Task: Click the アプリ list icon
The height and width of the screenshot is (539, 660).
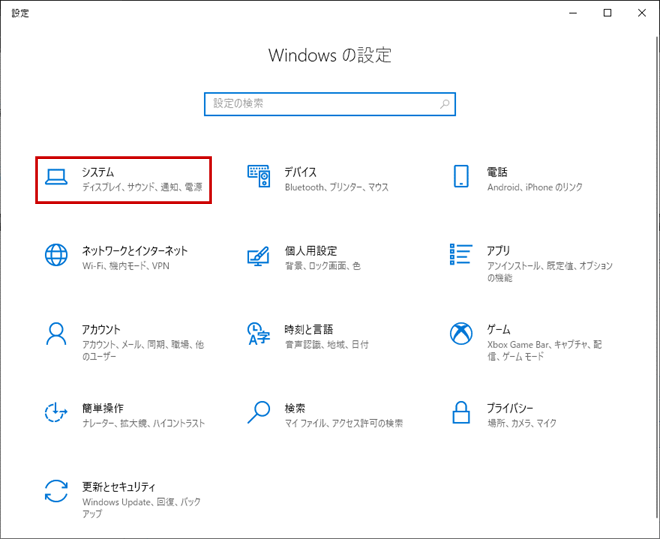Action: tap(461, 254)
